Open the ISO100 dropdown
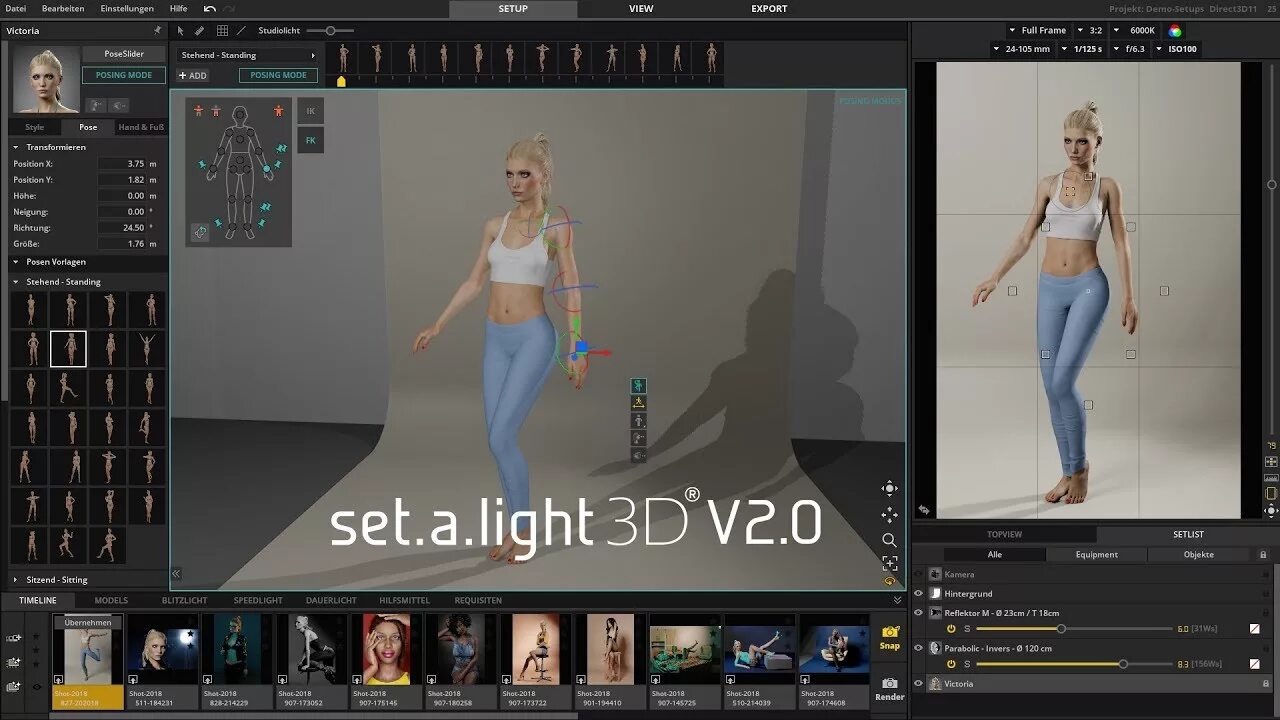The height and width of the screenshot is (720, 1280). tap(1177, 49)
